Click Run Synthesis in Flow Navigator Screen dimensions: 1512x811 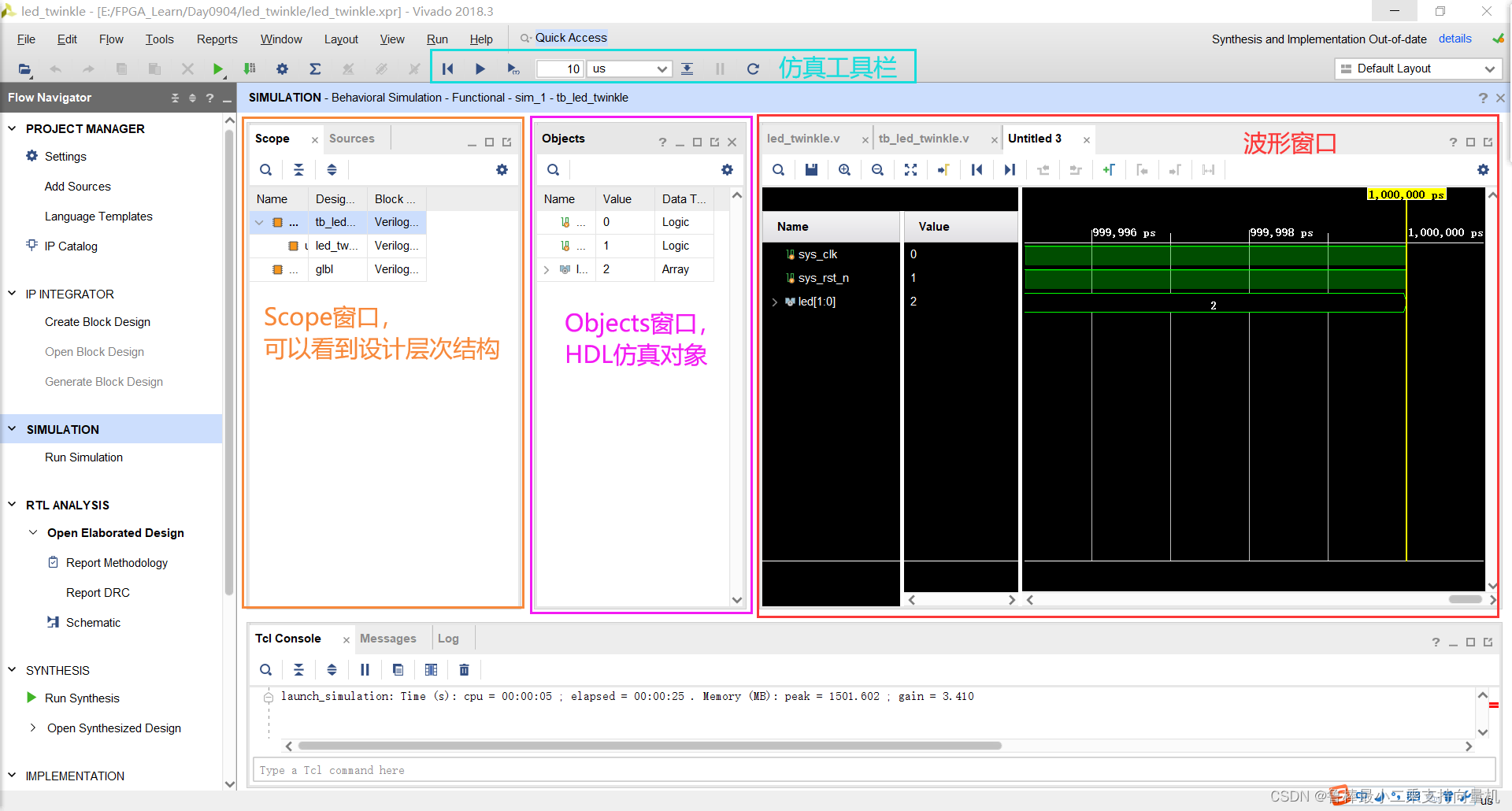pos(82,698)
